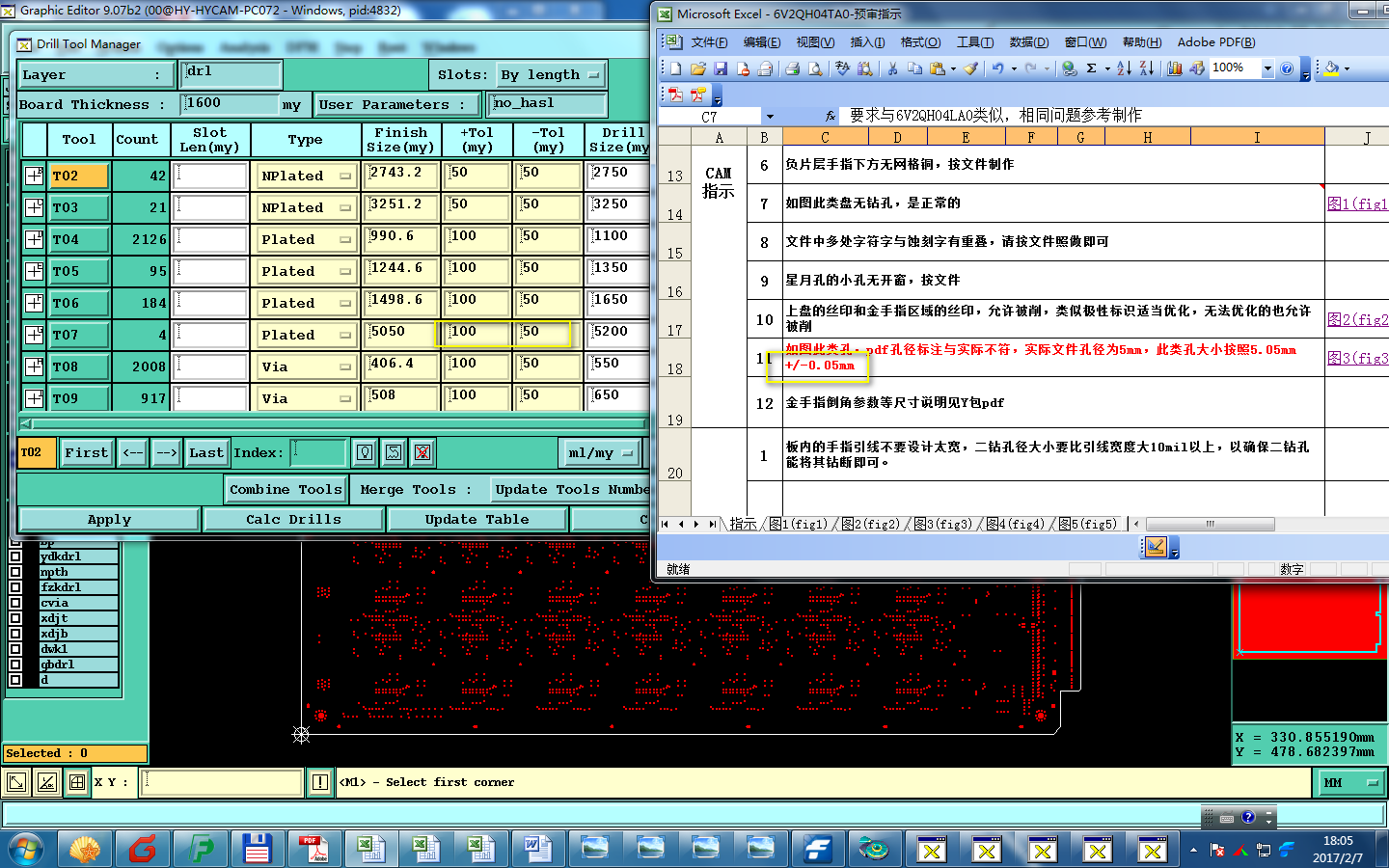
Task: Click the Excel horizontal sheet scrollbar
Action: click(x=1210, y=524)
